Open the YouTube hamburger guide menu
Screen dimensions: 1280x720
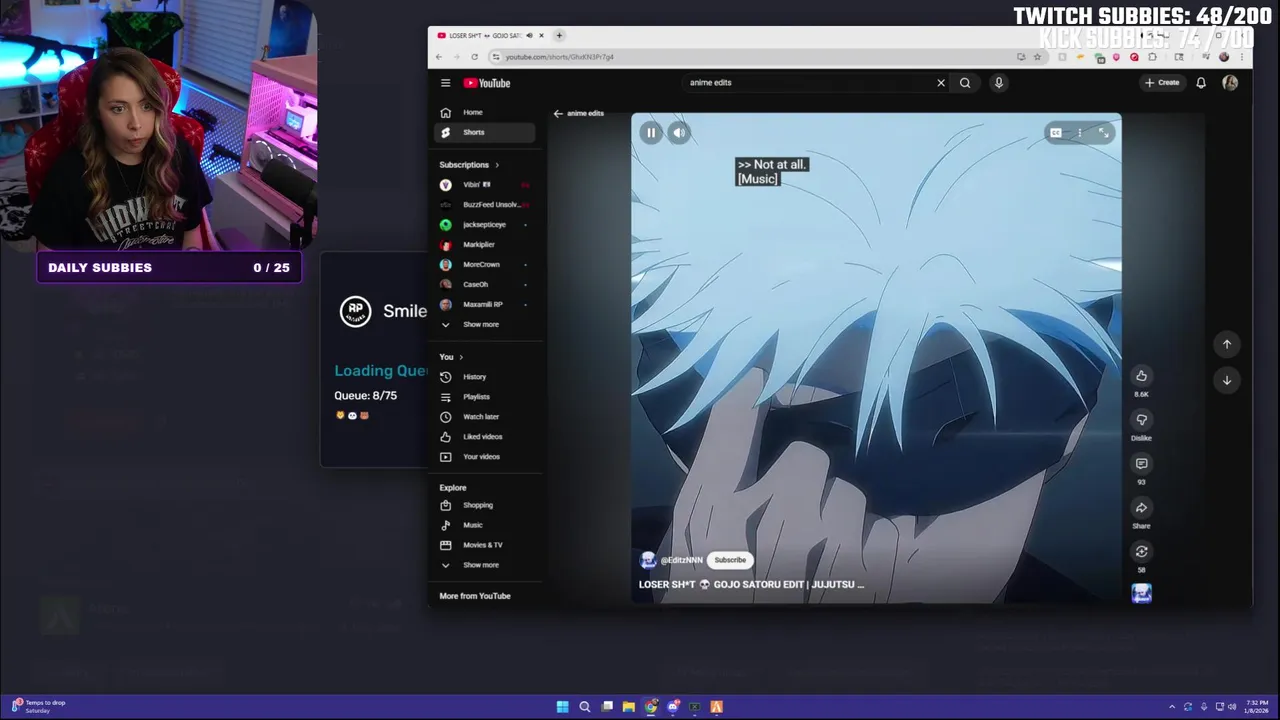(x=445, y=83)
